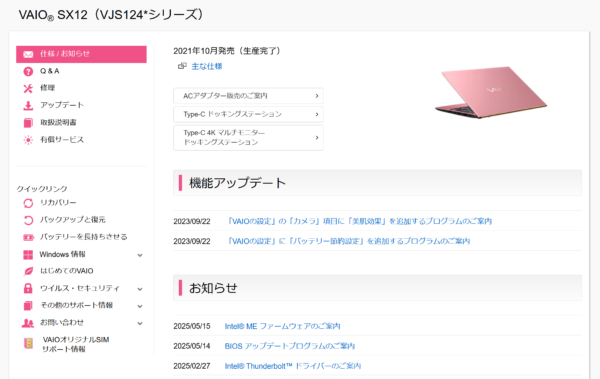
Task: Click the sun icon next to 有償サービス
Action: [x=28, y=140]
